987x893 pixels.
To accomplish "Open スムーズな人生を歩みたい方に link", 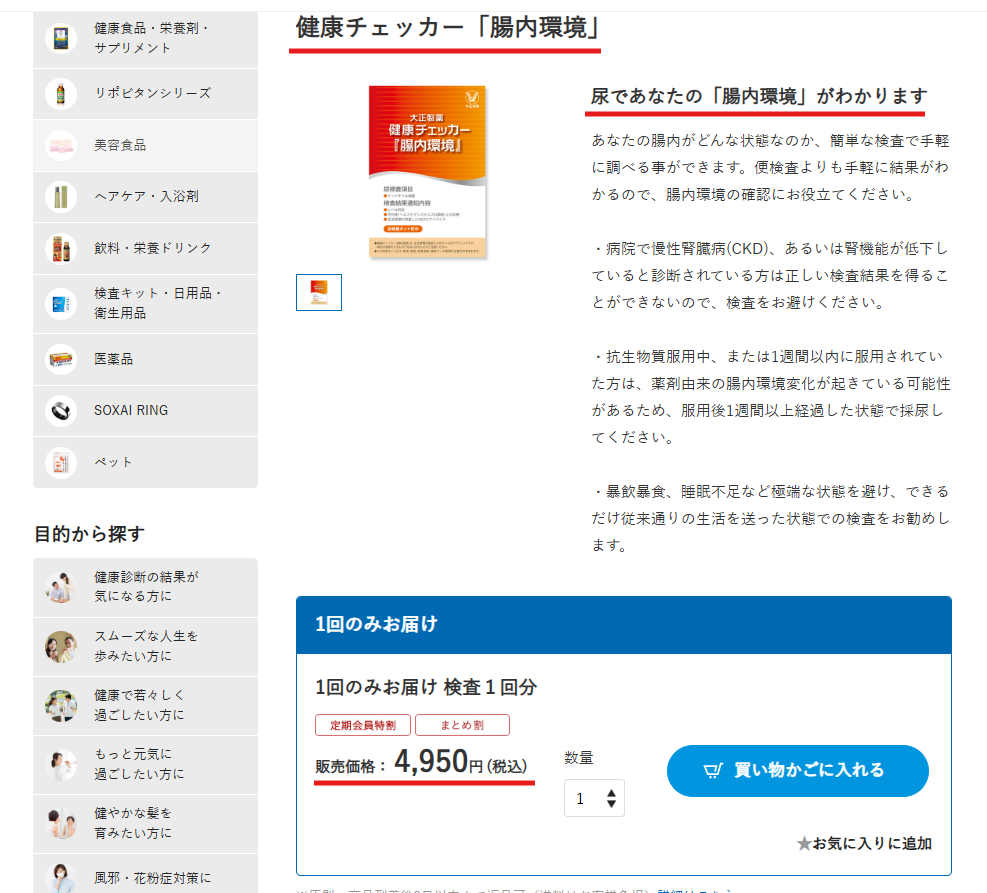I will click(145, 646).
